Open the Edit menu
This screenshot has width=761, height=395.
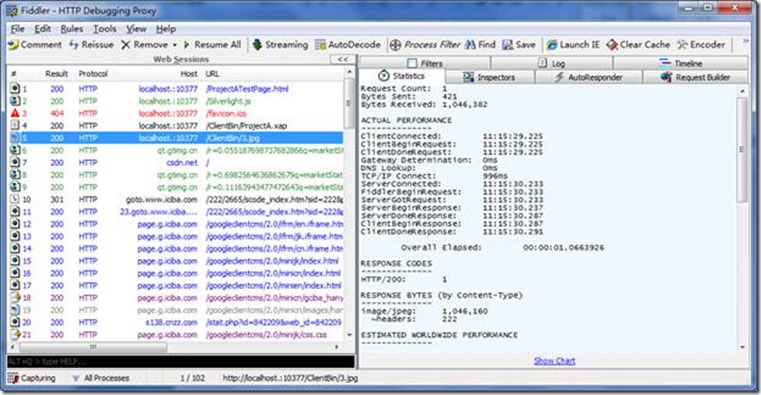(x=42, y=29)
